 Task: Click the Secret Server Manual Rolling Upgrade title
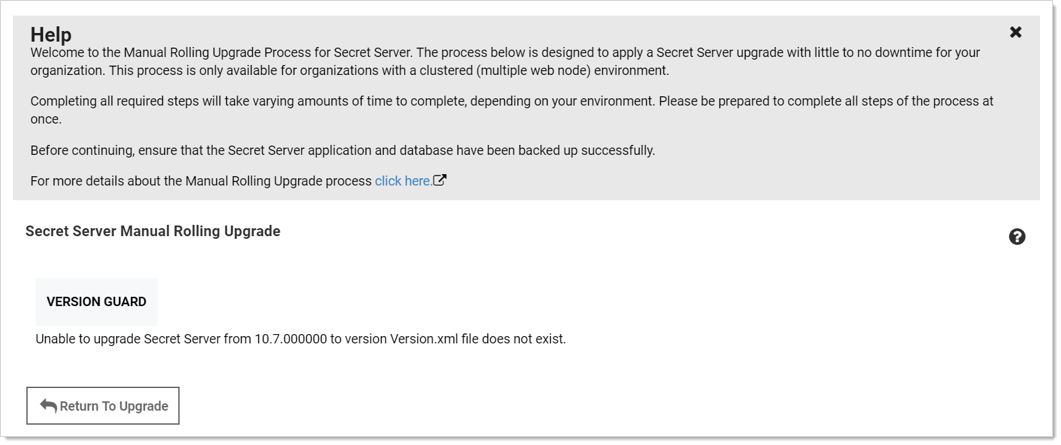tap(153, 231)
